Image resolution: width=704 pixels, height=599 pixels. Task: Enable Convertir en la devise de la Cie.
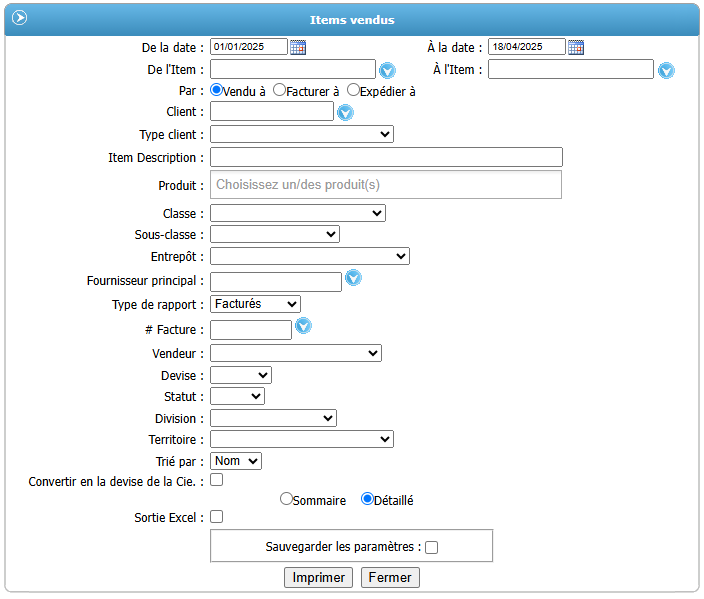pos(216,480)
